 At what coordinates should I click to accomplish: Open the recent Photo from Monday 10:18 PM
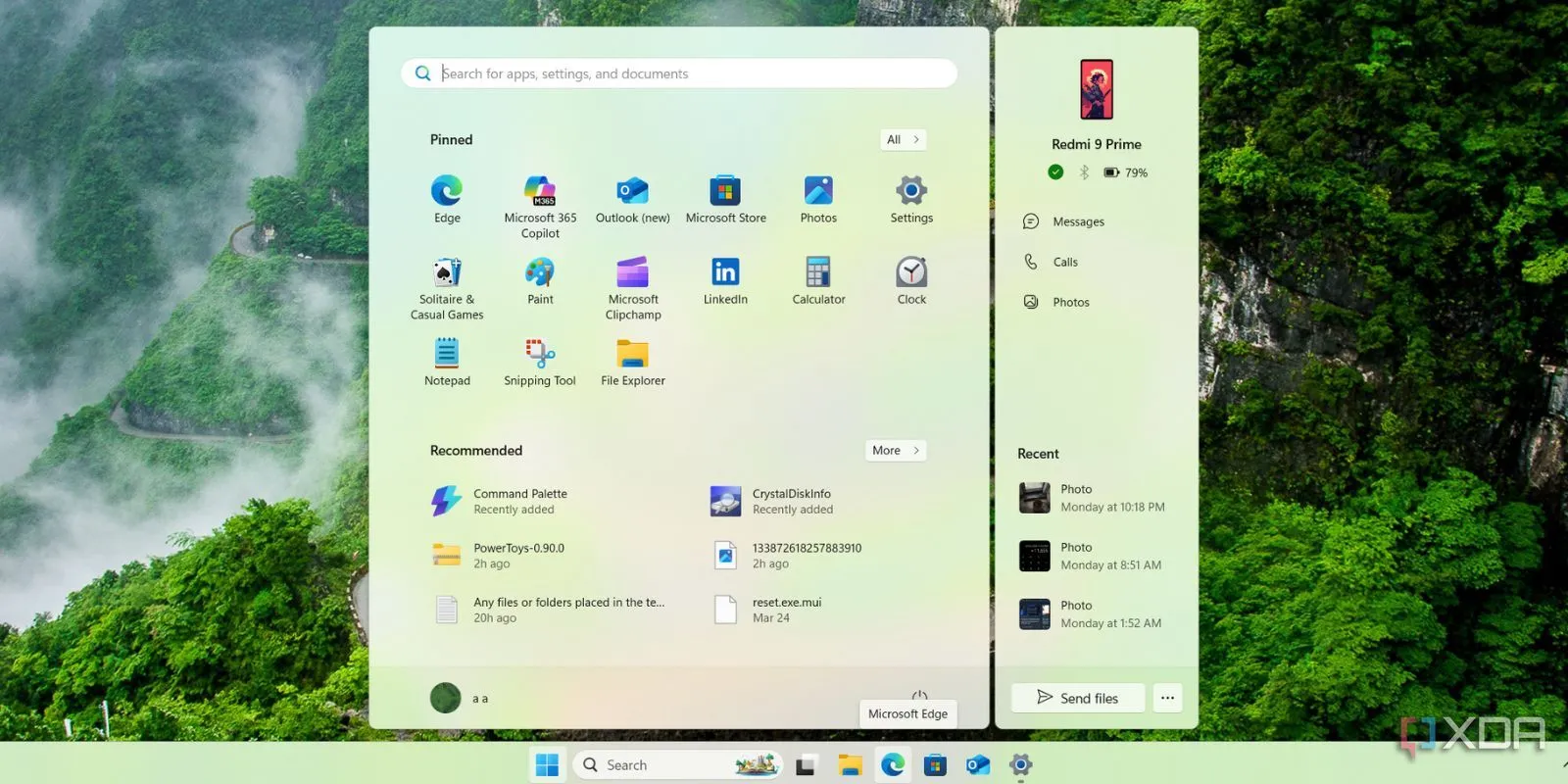coord(1093,498)
